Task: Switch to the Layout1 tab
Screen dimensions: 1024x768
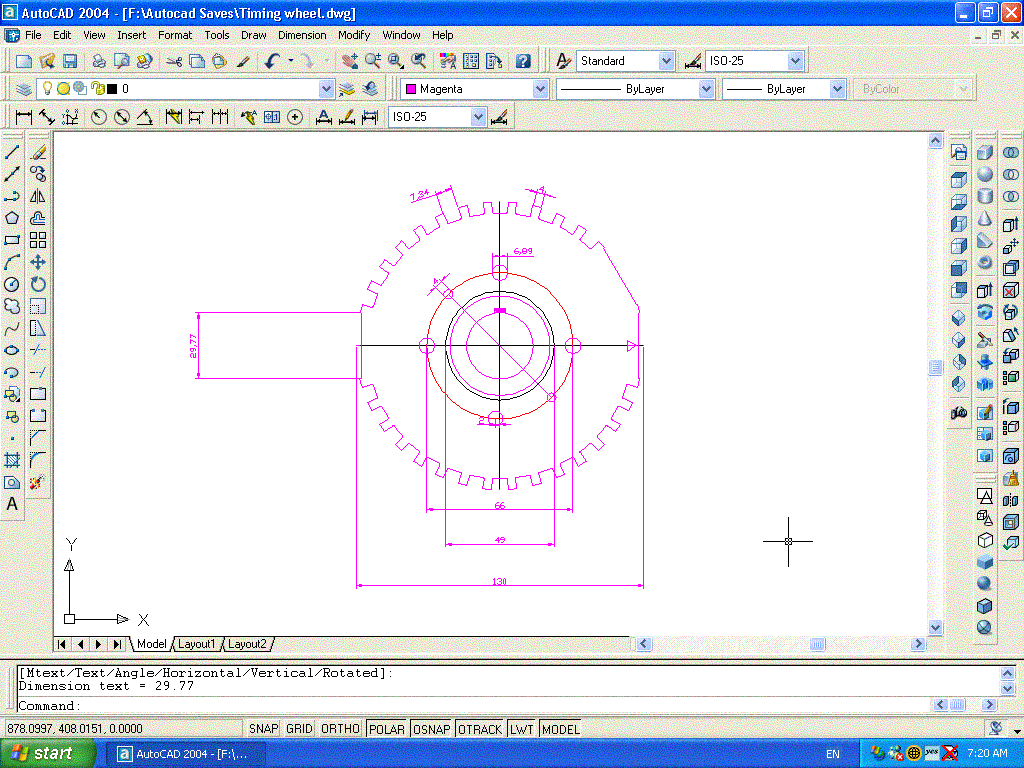Action: tap(197, 644)
